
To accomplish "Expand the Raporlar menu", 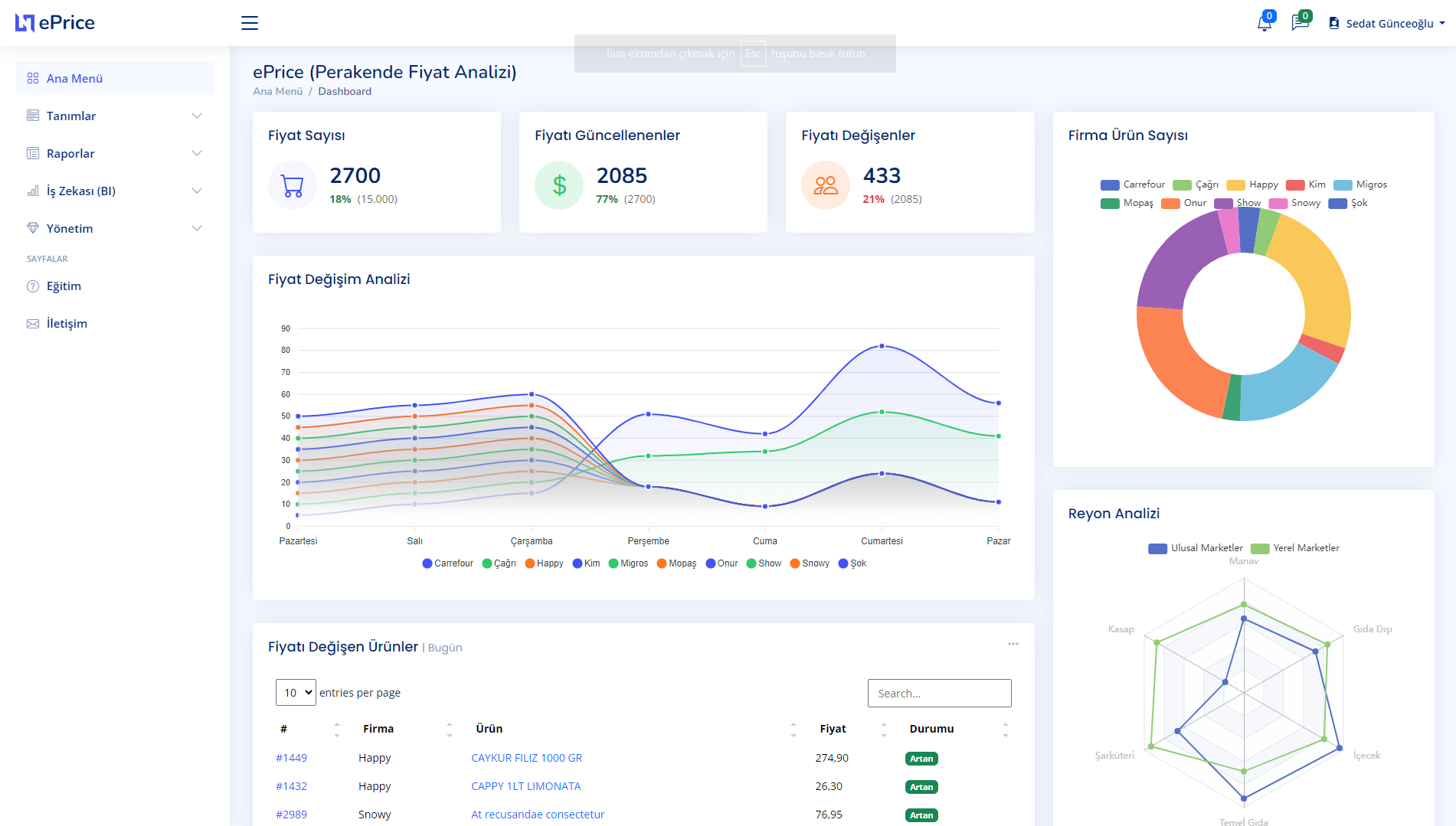I will pos(115,153).
